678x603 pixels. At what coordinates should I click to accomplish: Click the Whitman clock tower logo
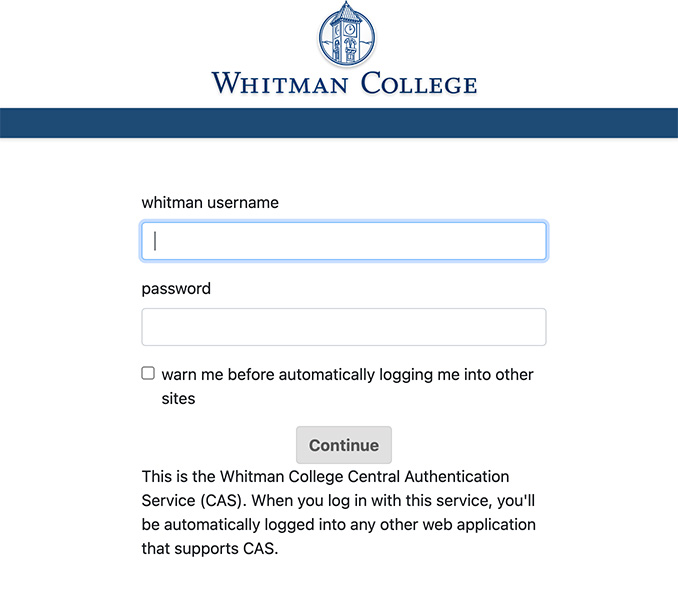[344, 35]
